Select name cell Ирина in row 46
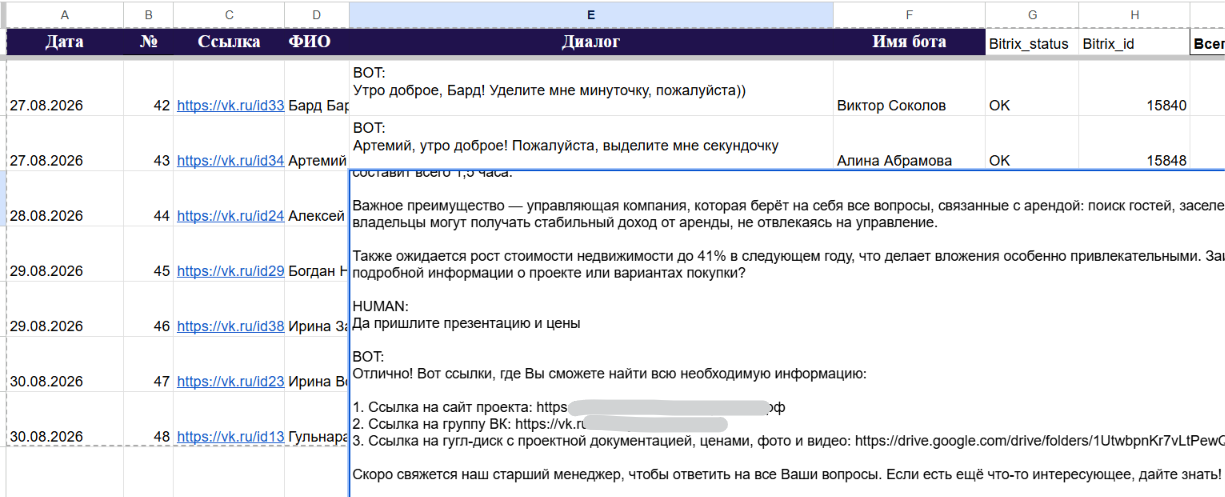This screenshot has height=497, width=1225. tap(317, 309)
